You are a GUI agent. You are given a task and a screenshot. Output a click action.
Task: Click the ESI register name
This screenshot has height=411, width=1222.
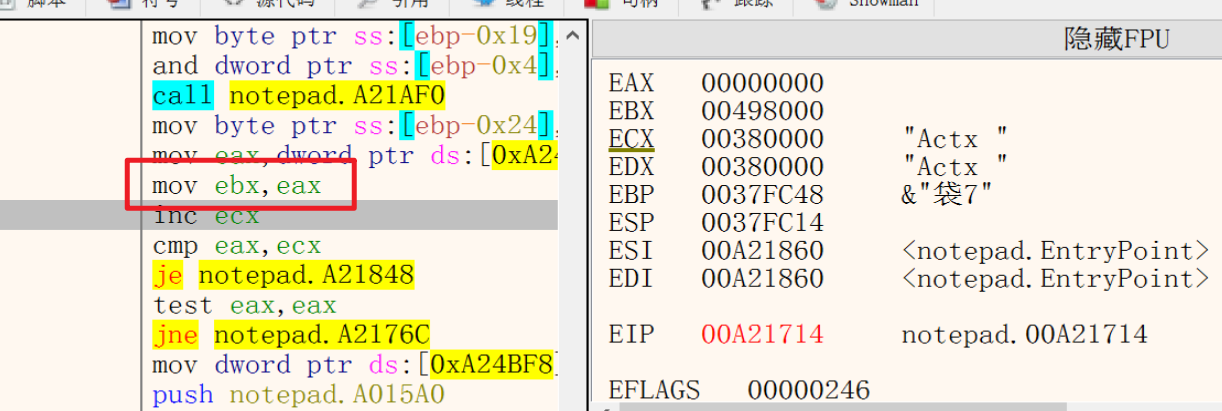[631, 250]
